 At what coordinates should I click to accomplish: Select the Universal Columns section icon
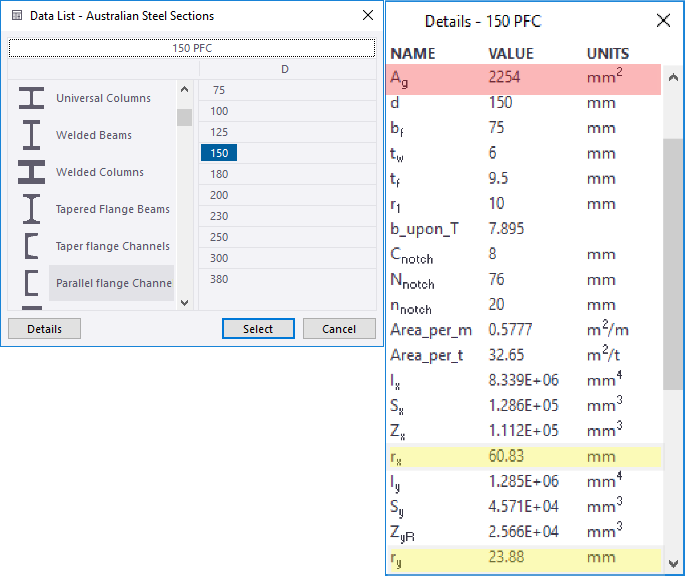coord(32,98)
